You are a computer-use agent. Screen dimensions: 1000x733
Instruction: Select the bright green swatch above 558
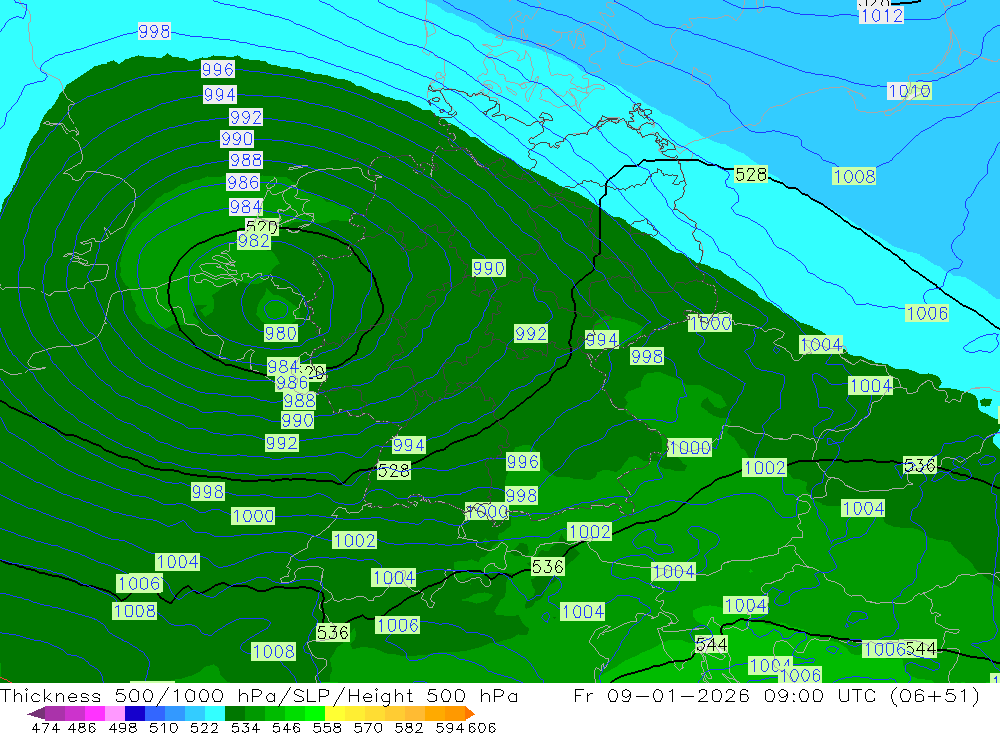tap(314, 713)
